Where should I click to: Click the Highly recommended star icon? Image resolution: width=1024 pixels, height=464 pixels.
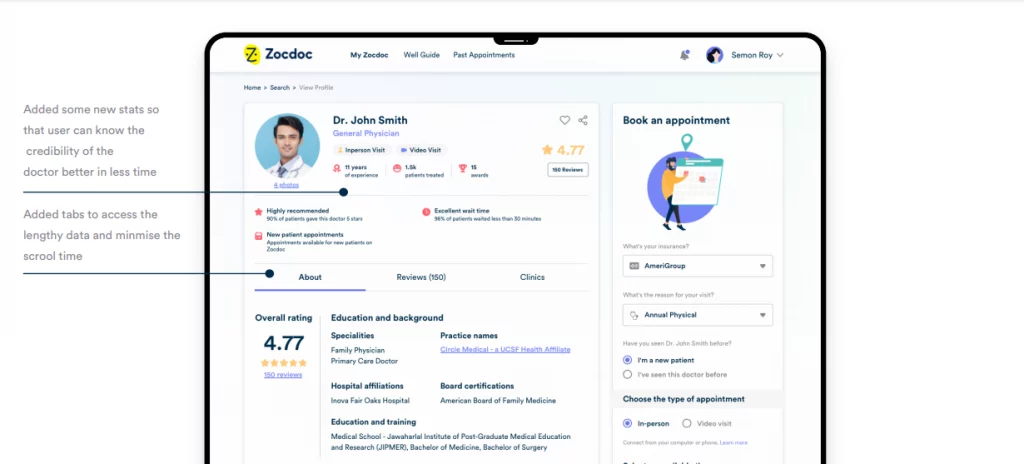click(x=259, y=212)
